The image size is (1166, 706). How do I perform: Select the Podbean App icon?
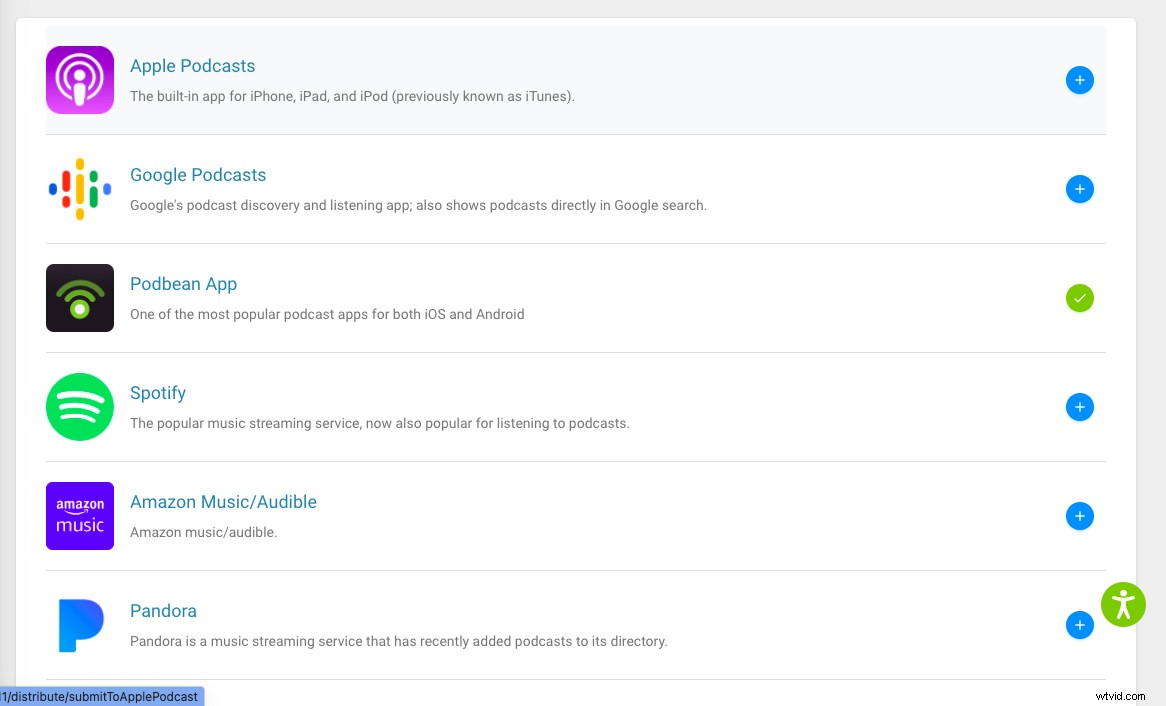[x=80, y=297]
